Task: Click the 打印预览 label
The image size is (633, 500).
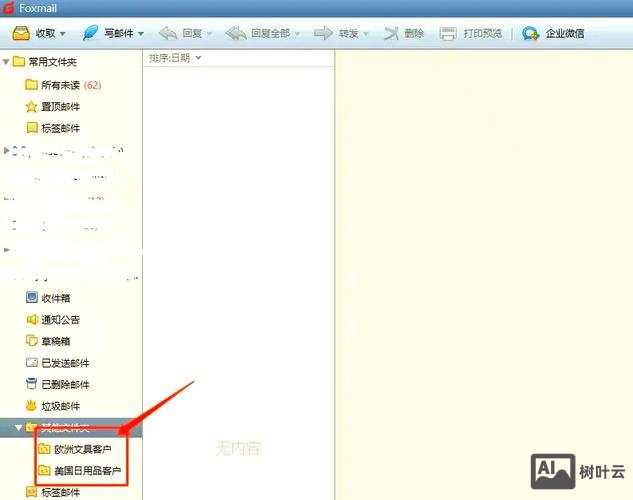Action: coord(483,33)
